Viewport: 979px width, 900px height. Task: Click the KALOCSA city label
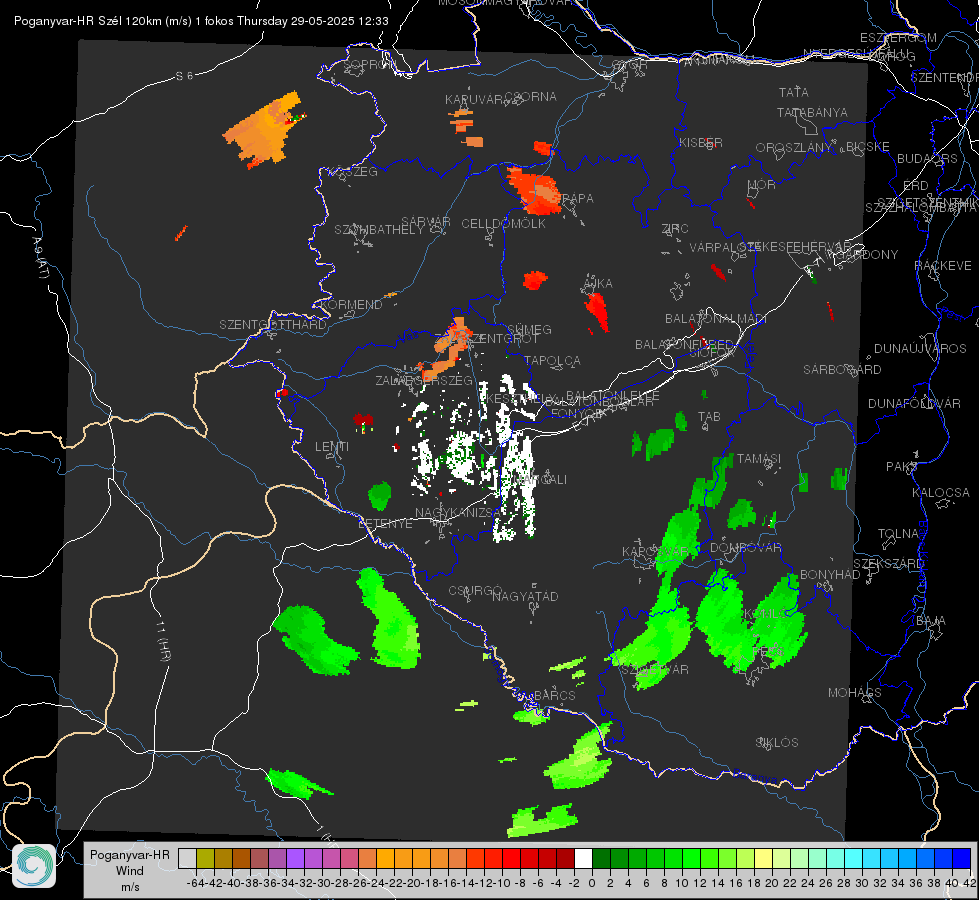[x=941, y=493]
